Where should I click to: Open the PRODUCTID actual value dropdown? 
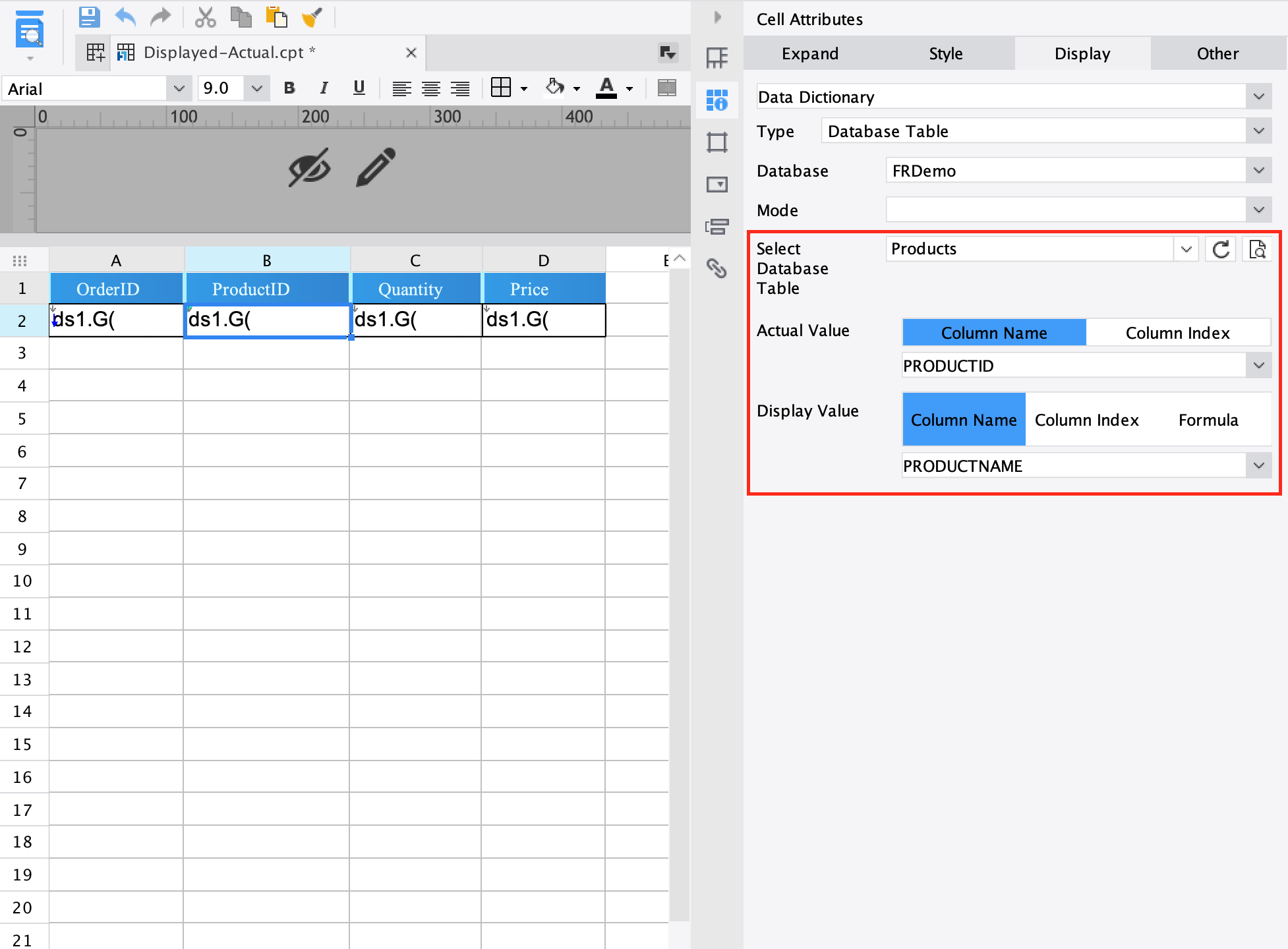(1260, 365)
